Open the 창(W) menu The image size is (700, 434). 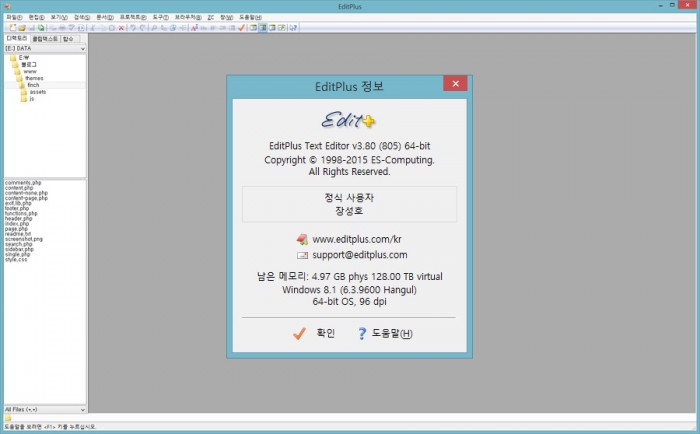point(226,17)
